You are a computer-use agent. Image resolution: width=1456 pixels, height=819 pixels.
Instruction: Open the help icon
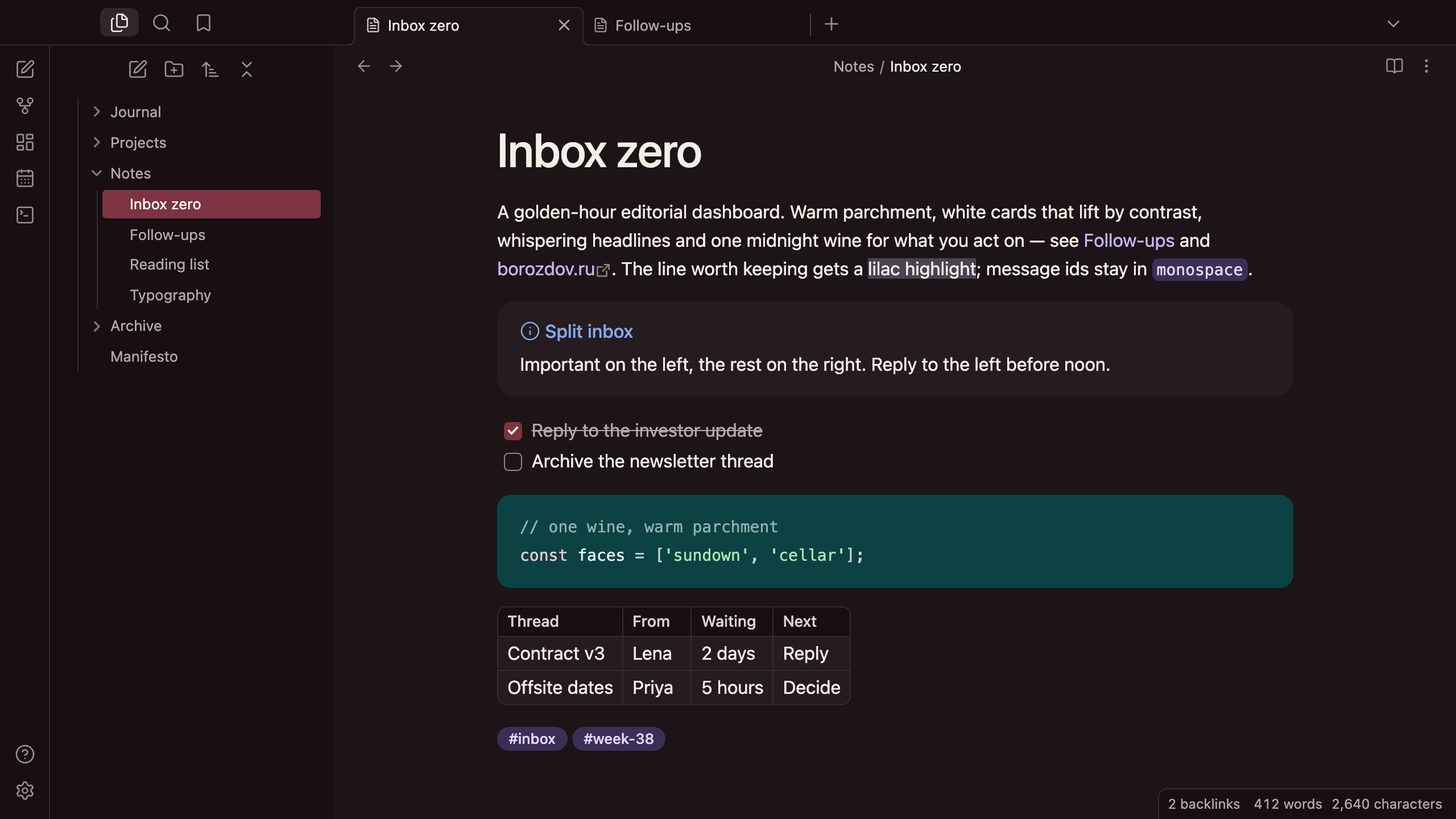tap(25, 754)
